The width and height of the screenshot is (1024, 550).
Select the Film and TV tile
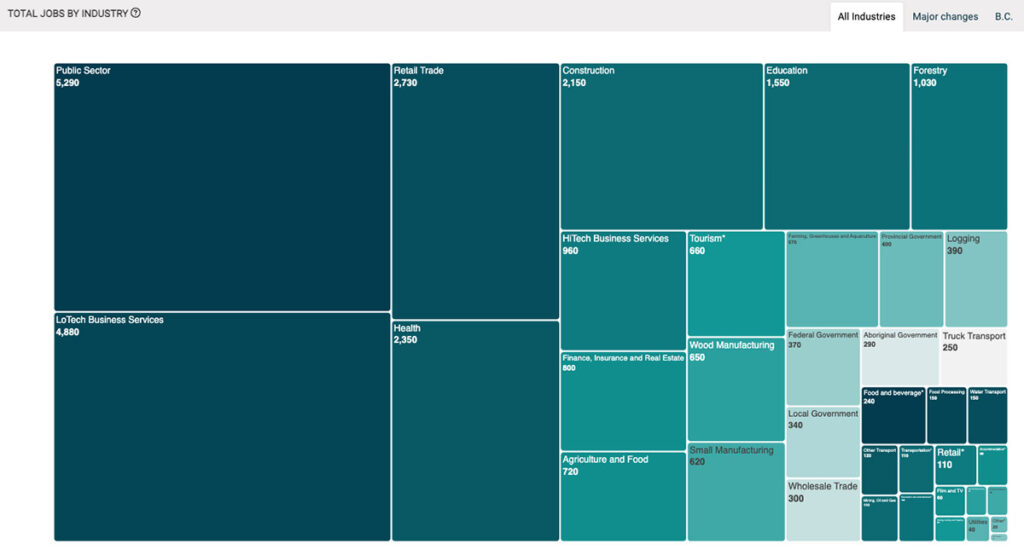950,500
